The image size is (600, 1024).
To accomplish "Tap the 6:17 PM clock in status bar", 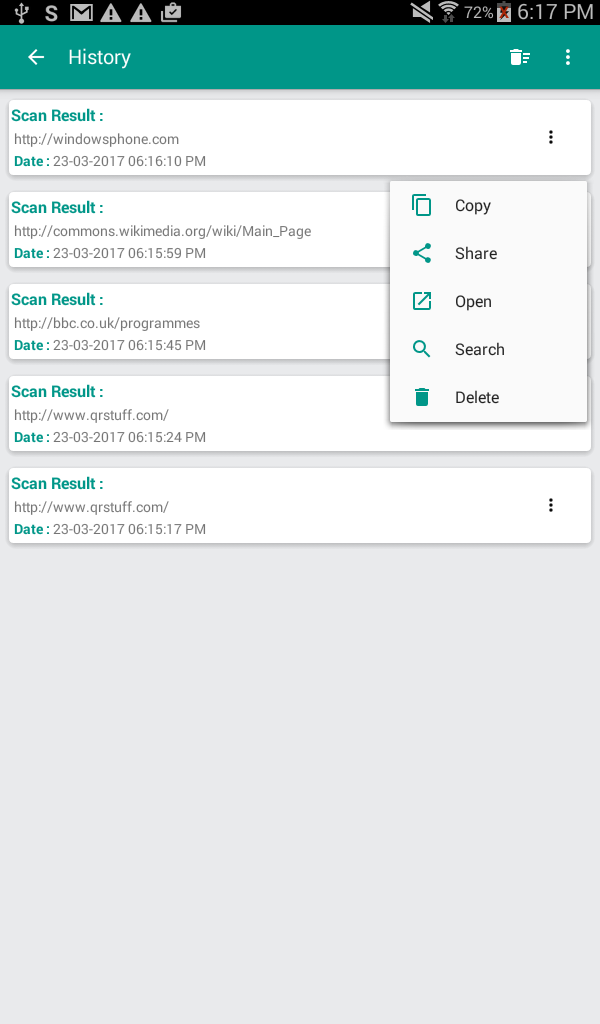I will [x=555, y=12].
